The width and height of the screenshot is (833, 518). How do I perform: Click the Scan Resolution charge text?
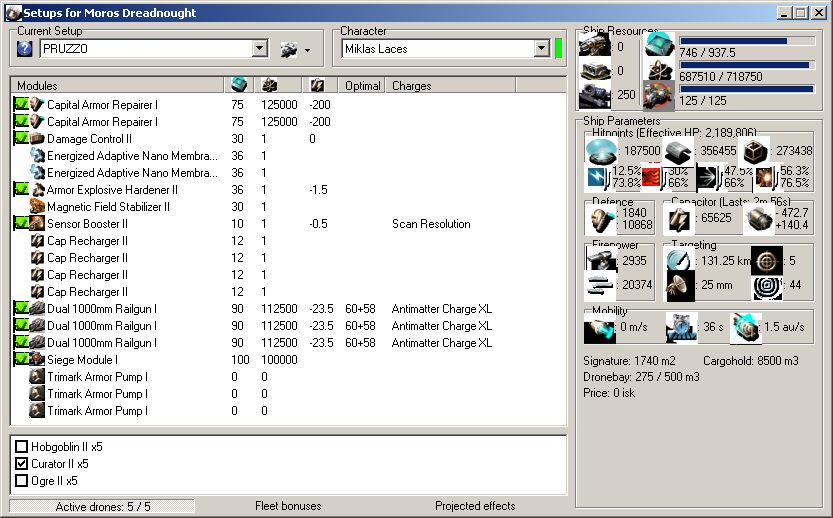click(x=431, y=224)
